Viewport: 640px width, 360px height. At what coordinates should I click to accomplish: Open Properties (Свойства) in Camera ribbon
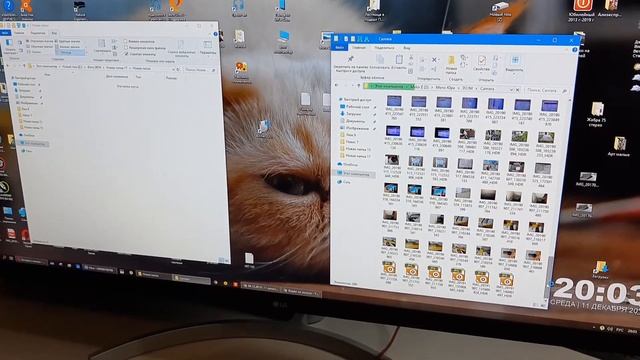tap(482, 63)
